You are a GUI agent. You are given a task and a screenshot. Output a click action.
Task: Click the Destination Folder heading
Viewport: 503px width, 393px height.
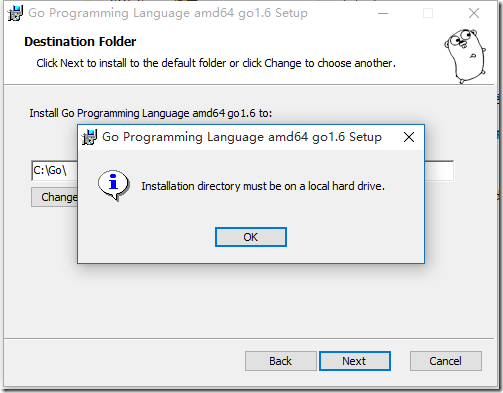(80, 42)
